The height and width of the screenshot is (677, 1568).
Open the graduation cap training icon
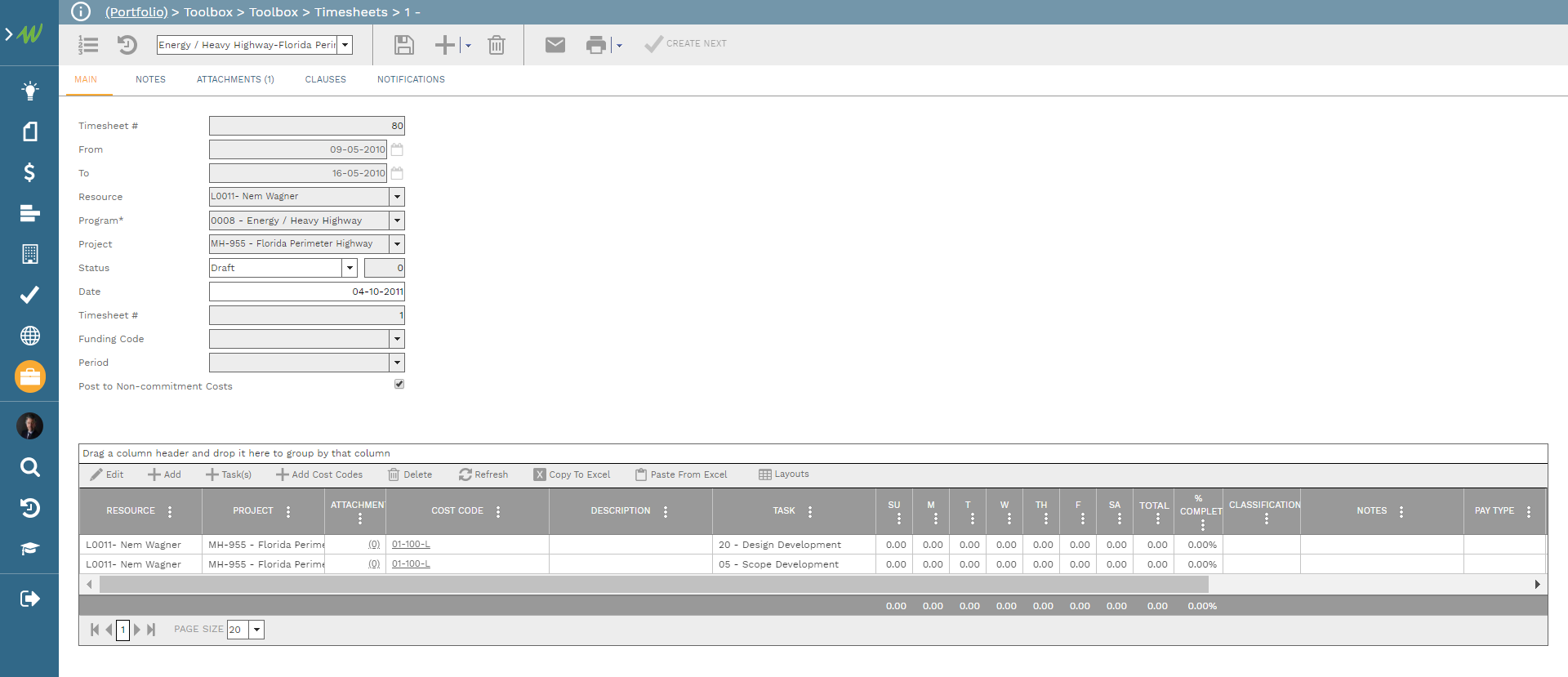click(x=29, y=549)
